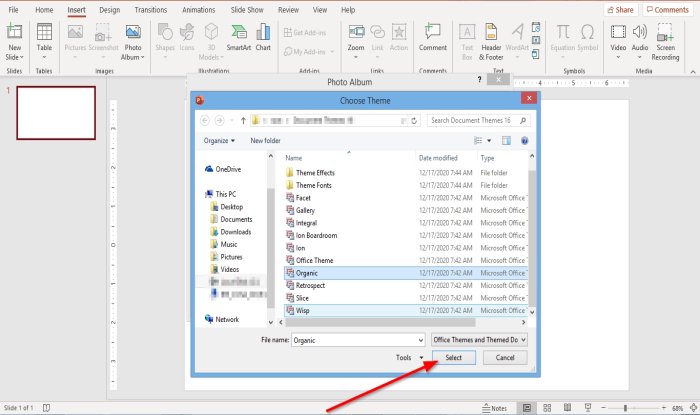Click the change view icon

pos(478,141)
